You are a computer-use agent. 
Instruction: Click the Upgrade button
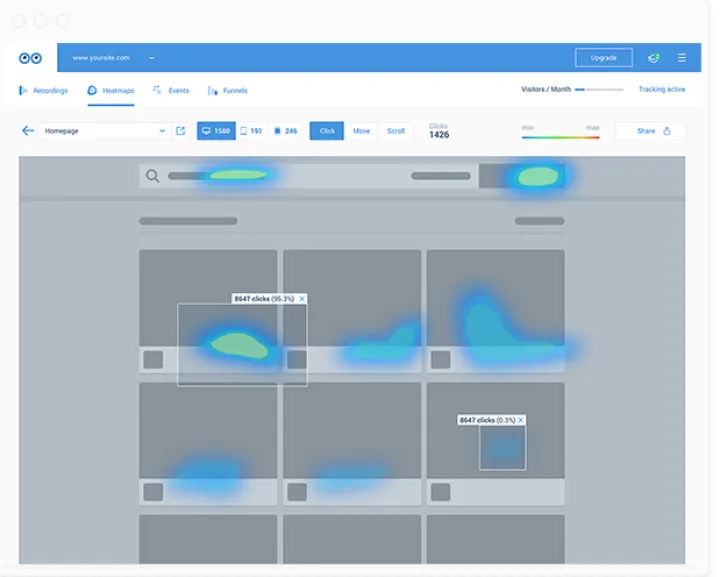tap(603, 58)
